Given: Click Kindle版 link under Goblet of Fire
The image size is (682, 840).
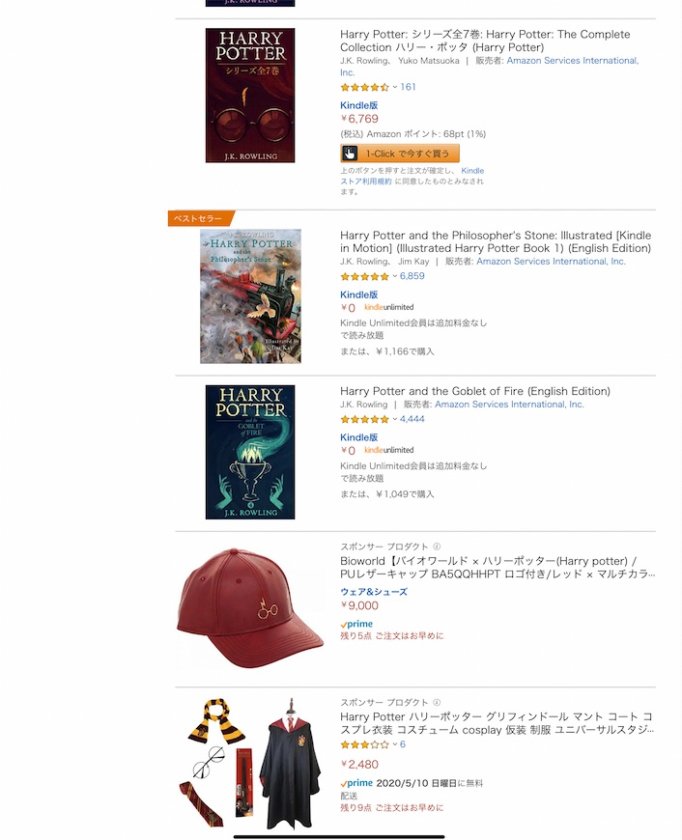Looking at the screenshot, I should (359, 437).
